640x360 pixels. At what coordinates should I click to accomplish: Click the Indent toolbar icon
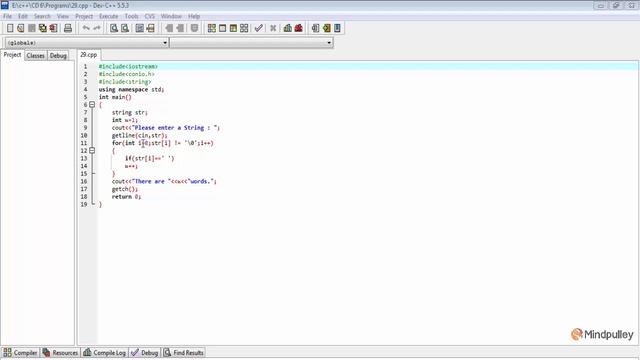pyautogui.click(x=169, y=28)
